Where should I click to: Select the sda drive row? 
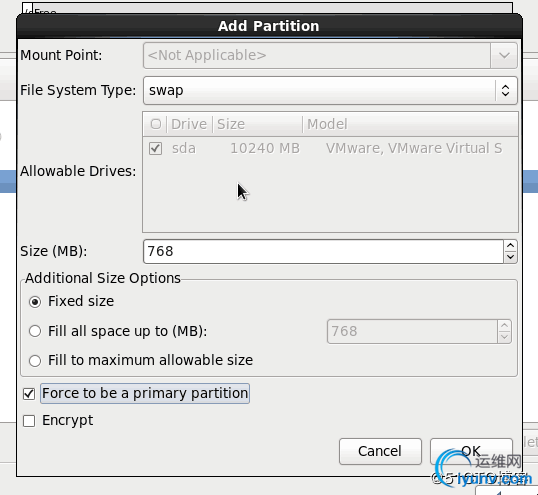click(x=330, y=149)
